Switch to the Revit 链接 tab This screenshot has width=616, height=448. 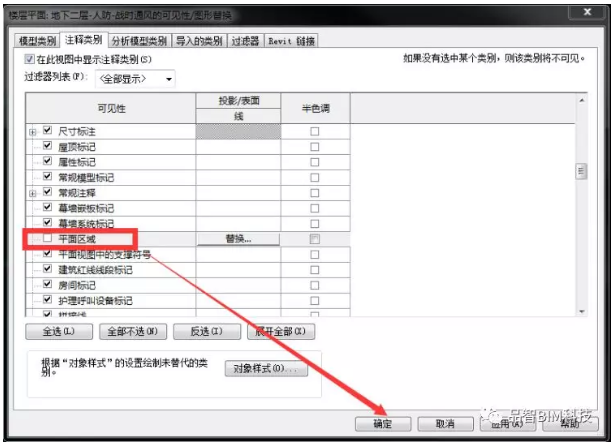coord(293,40)
